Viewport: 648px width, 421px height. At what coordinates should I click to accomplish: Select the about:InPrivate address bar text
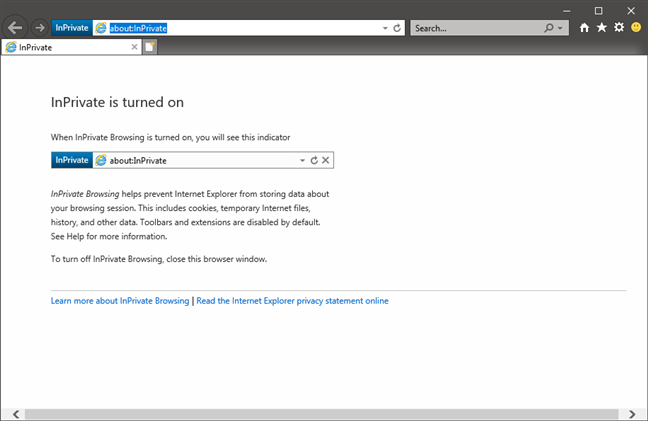click(138, 28)
